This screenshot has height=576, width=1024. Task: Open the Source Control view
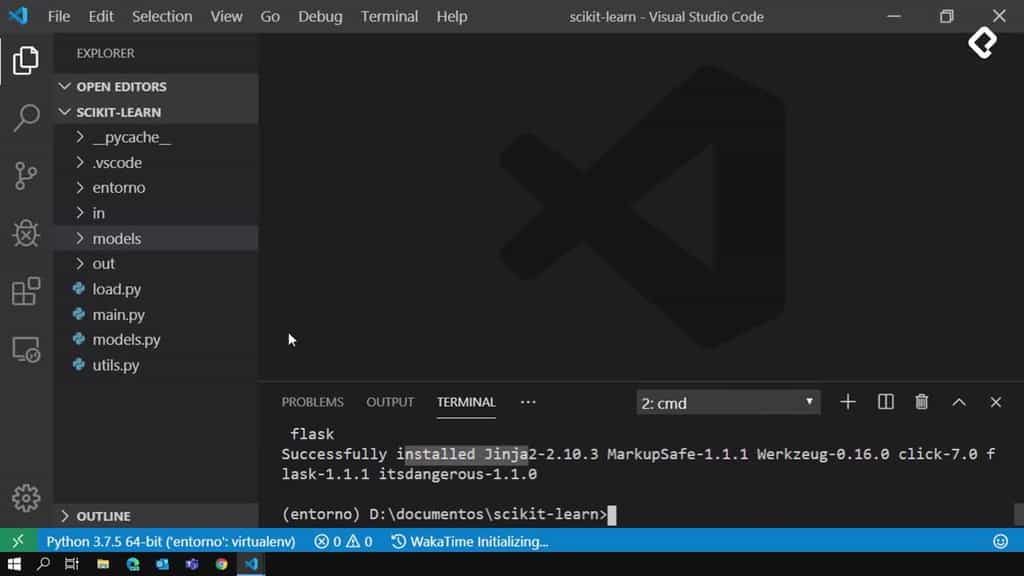[25, 175]
